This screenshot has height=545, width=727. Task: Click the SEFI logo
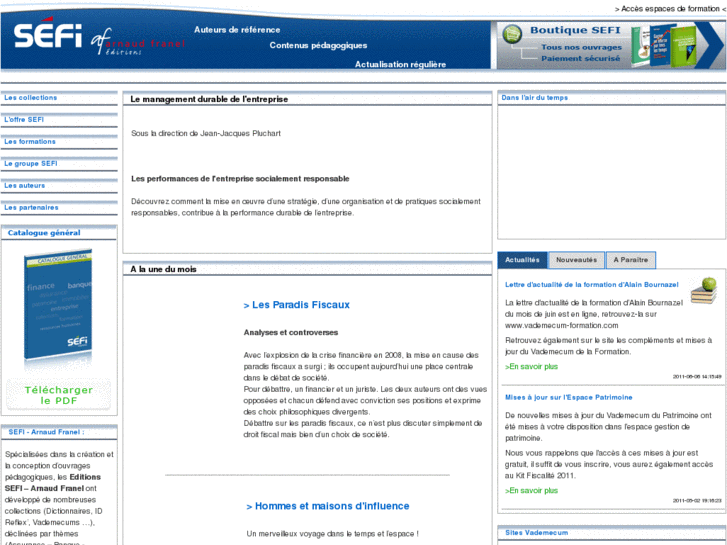tap(47, 33)
